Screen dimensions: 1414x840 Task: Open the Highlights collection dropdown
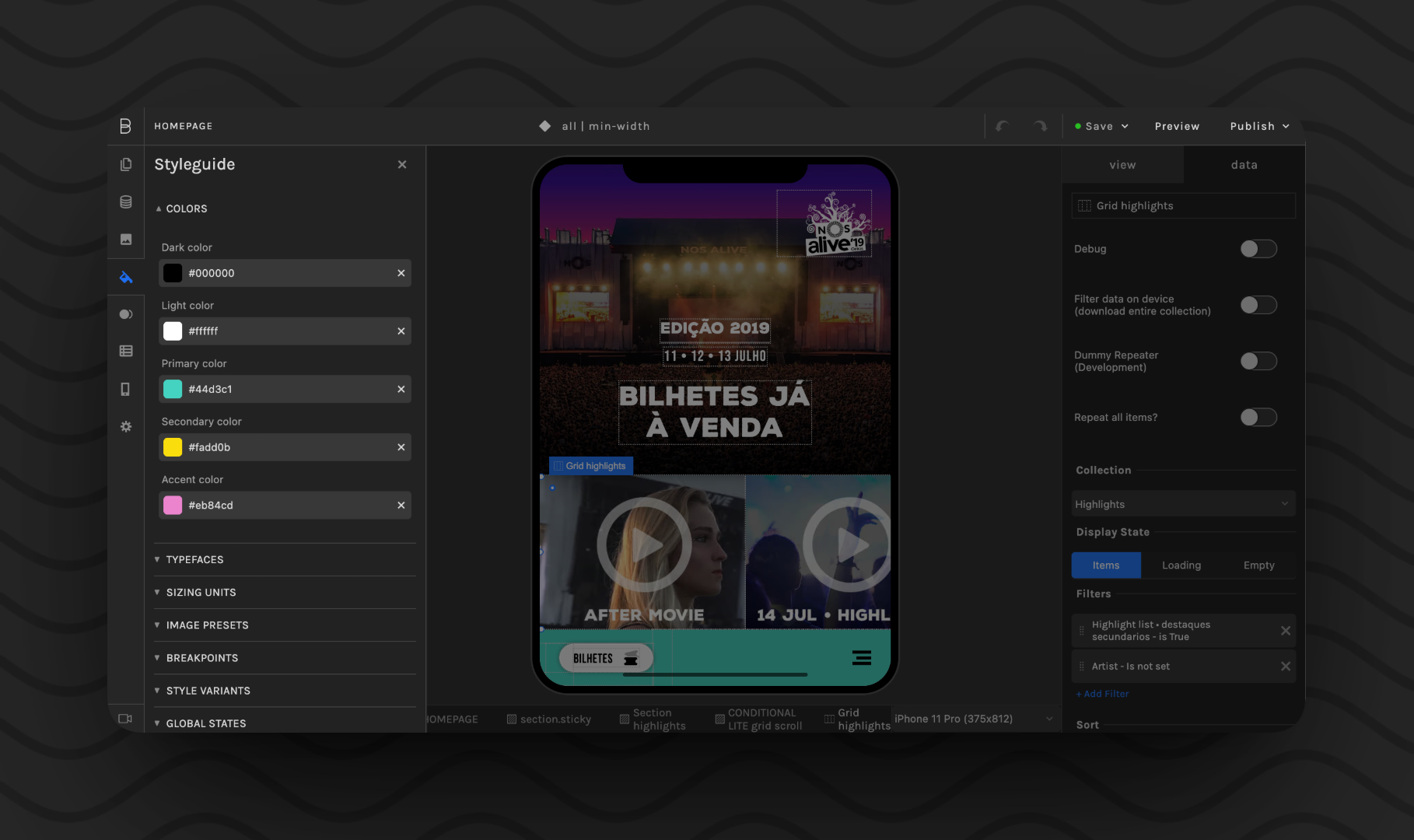point(1182,504)
